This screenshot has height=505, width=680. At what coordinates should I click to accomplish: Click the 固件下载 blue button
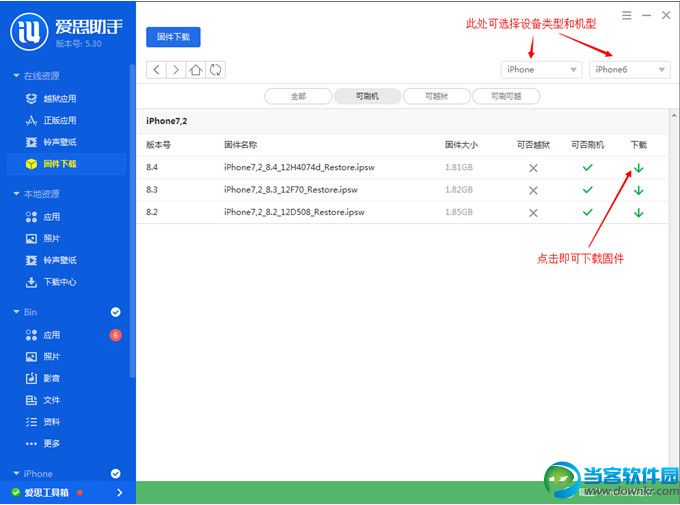click(173, 37)
